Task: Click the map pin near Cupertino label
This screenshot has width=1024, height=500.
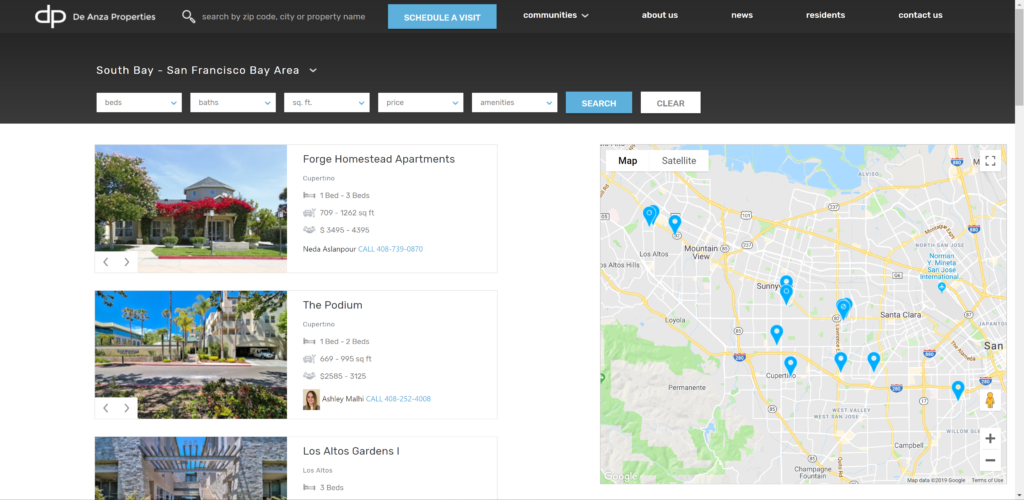Action: click(x=790, y=366)
